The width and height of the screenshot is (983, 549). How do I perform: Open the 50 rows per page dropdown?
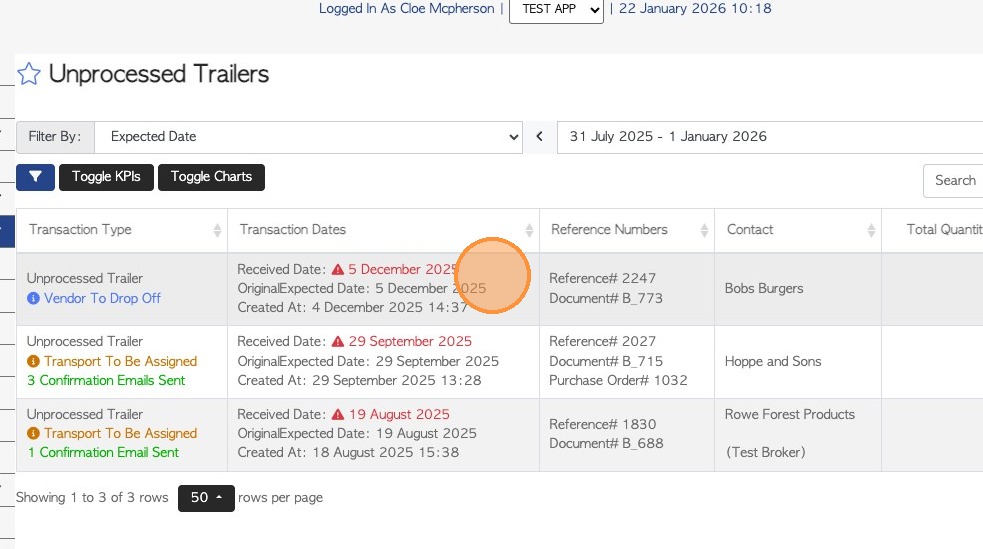pyautogui.click(x=206, y=498)
